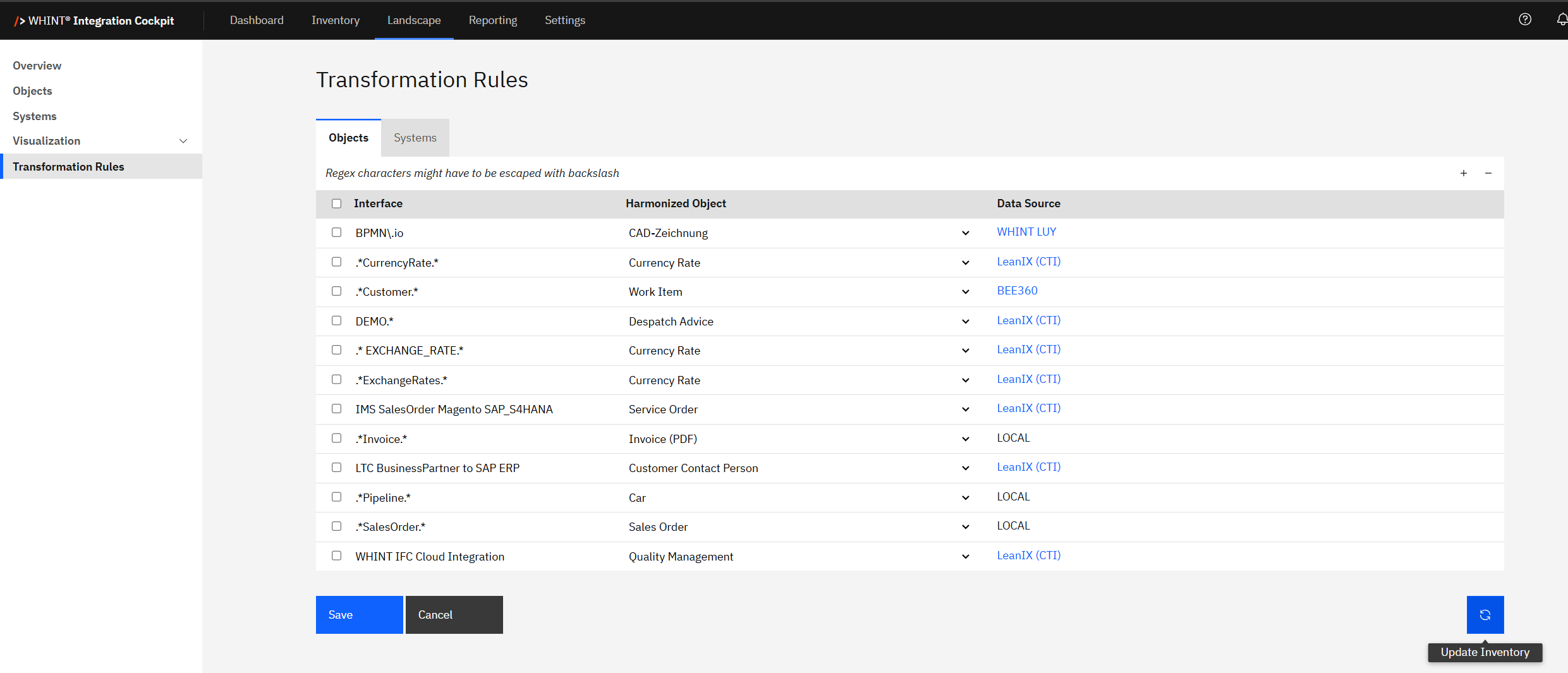Screen dimensions: 1568x673
Task: Open the BEE360 data source link
Action: click(1016, 291)
